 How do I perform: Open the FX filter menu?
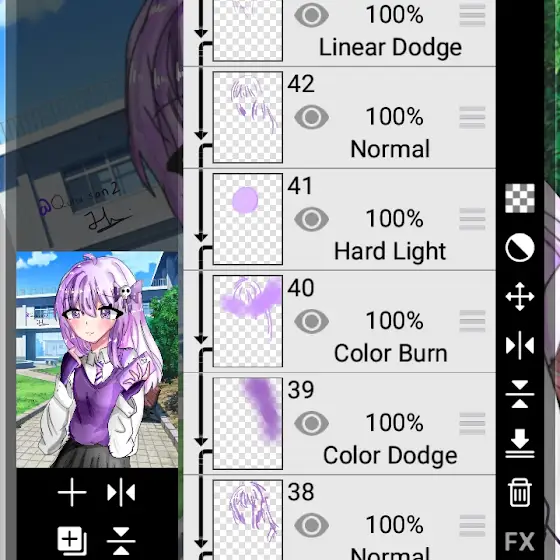pos(520,541)
